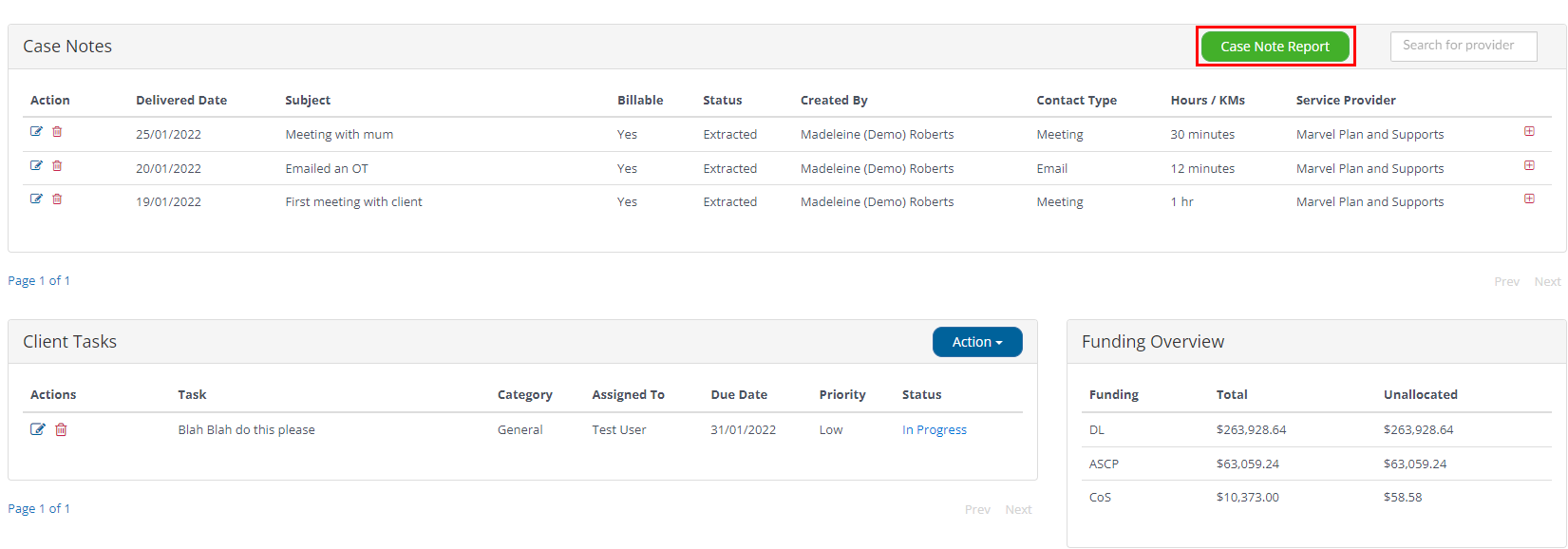The height and width of the screenshot is (549, 1568).
Task: Open the Client Tasks Action dropdown
Action: coord(977,342)
